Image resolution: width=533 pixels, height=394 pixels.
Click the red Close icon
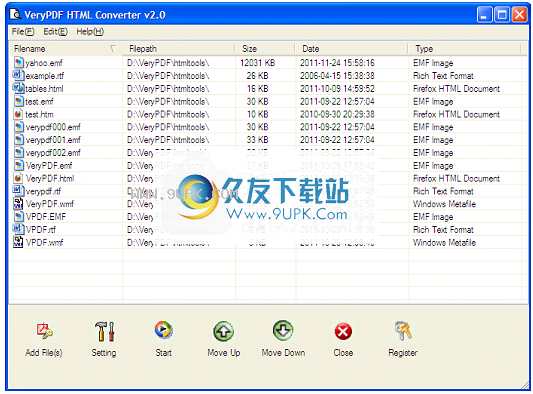pyautogui.click(x=343, y=331)
